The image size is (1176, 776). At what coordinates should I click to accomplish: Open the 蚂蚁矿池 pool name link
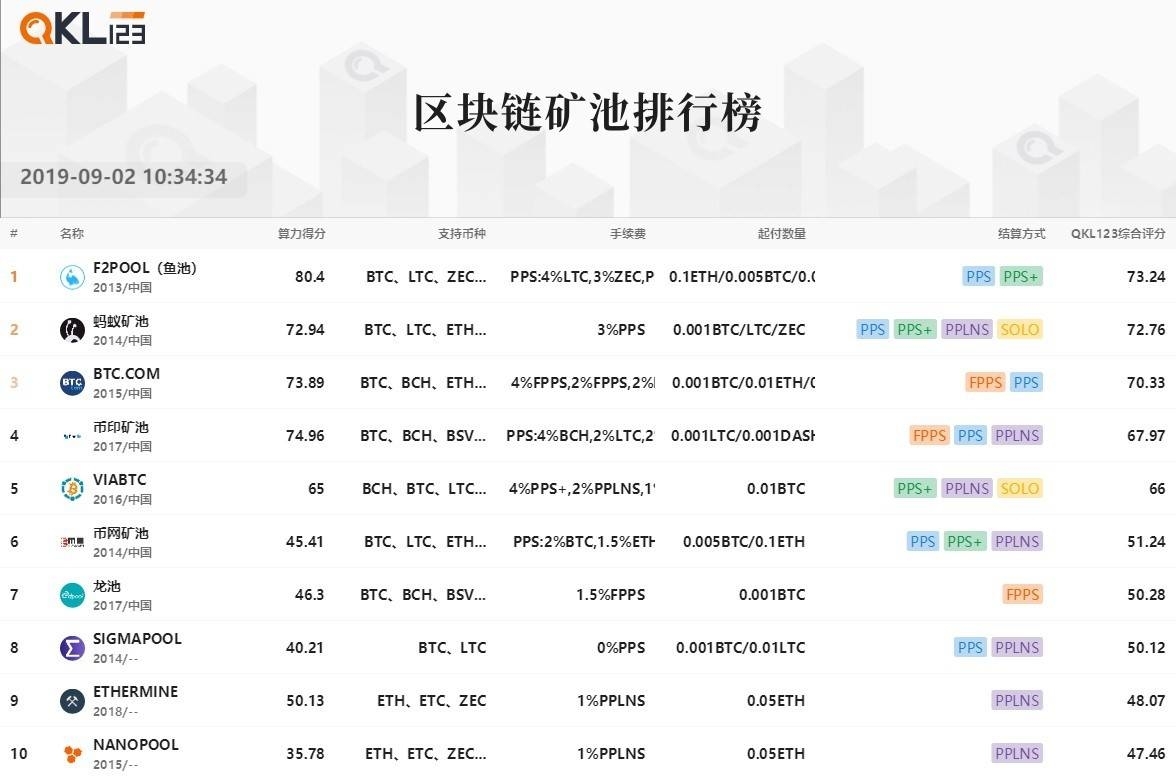click(x=121, y=321)
